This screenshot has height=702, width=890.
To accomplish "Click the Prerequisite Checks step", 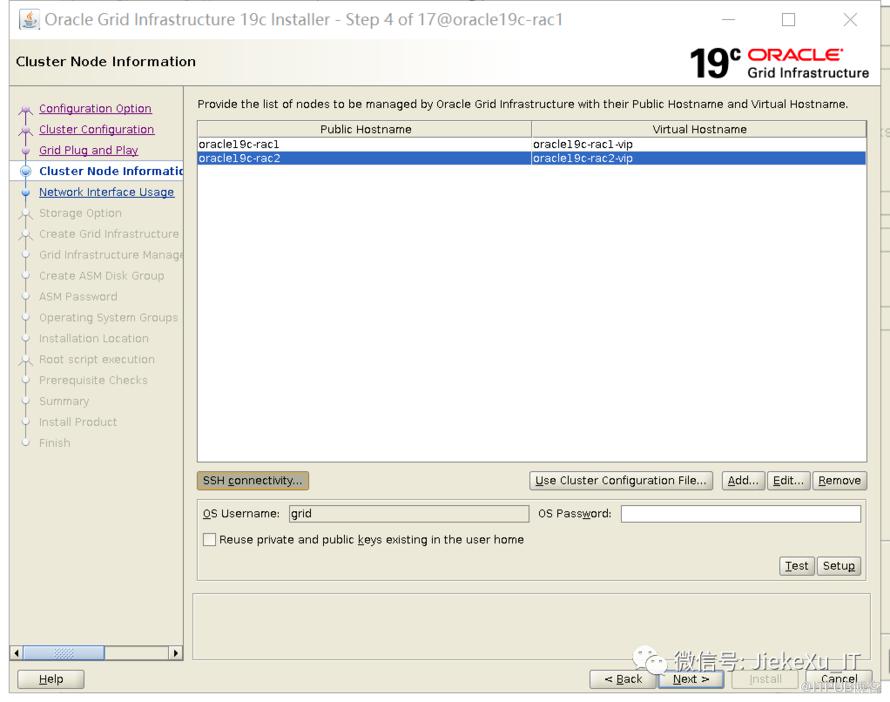I will click(x=93, y=380).
